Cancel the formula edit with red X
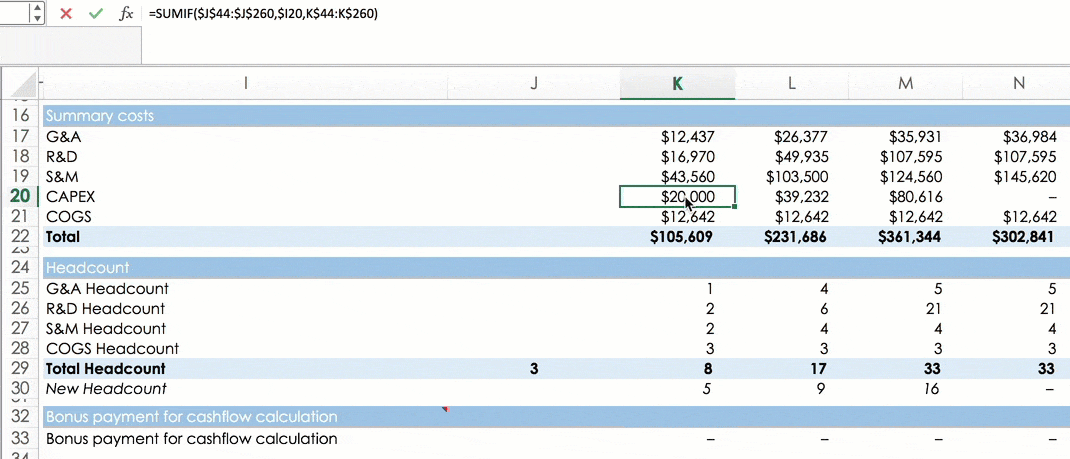1070x459 pixels. [x=66, y=14]
